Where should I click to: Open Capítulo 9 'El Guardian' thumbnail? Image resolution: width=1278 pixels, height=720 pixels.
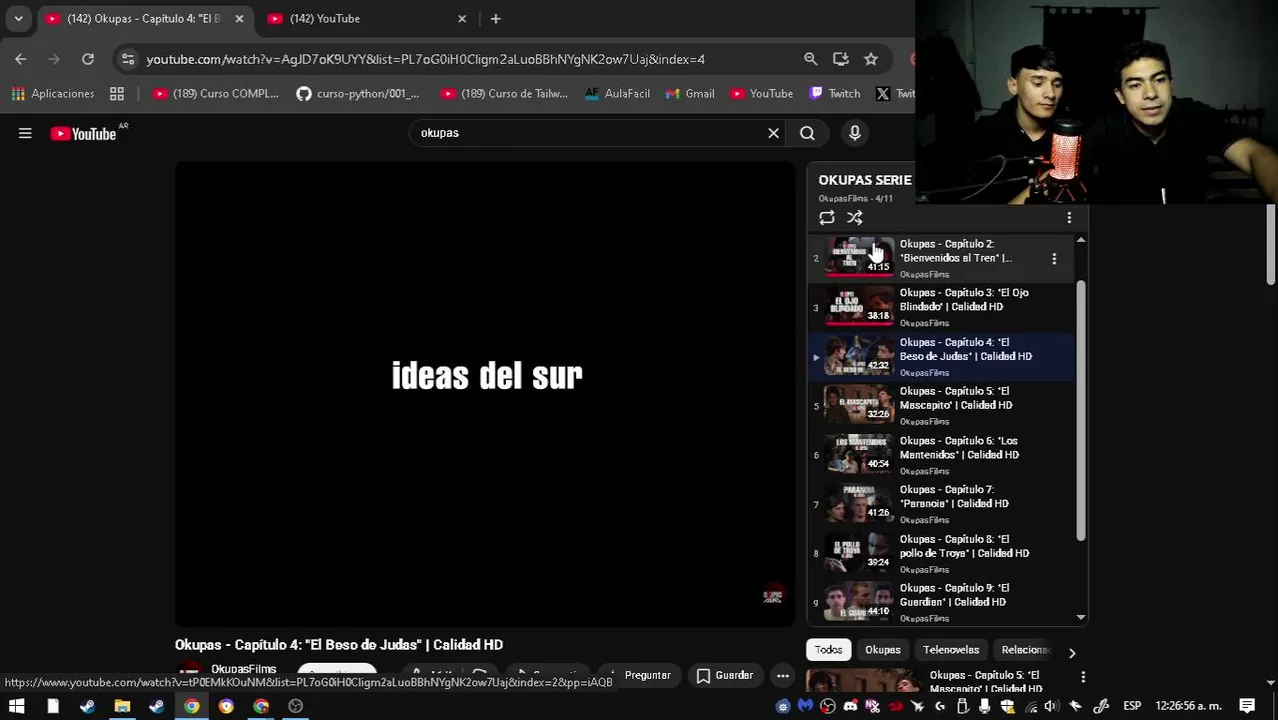[x=858, y=602]
